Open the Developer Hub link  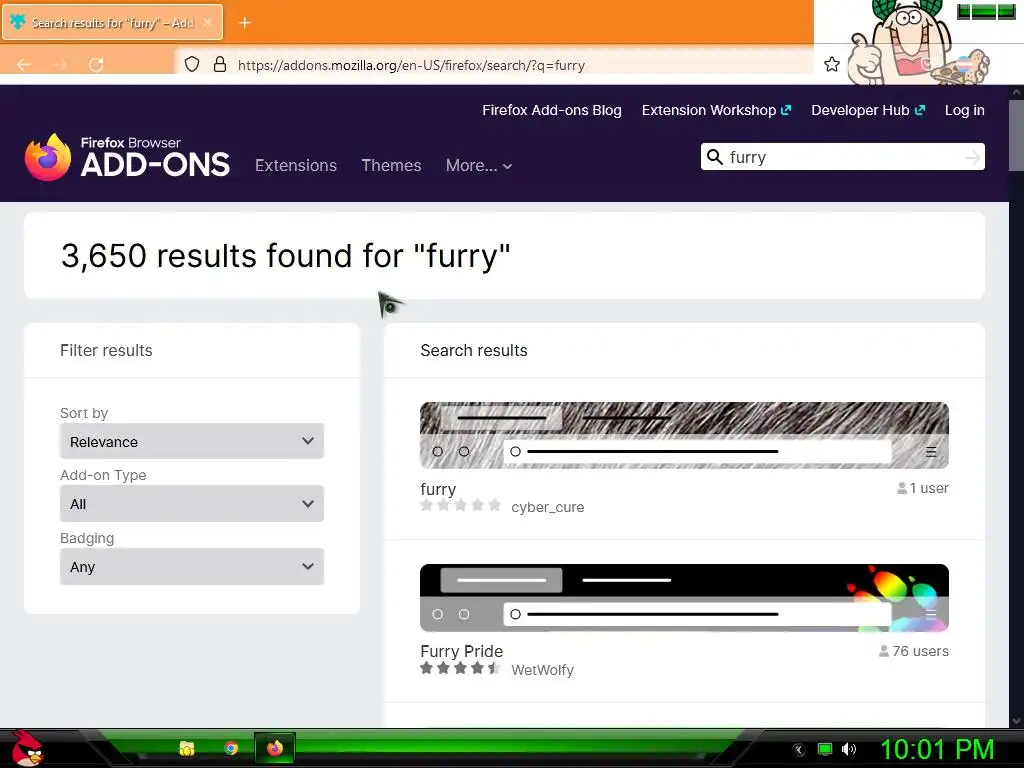coord(868,110)
